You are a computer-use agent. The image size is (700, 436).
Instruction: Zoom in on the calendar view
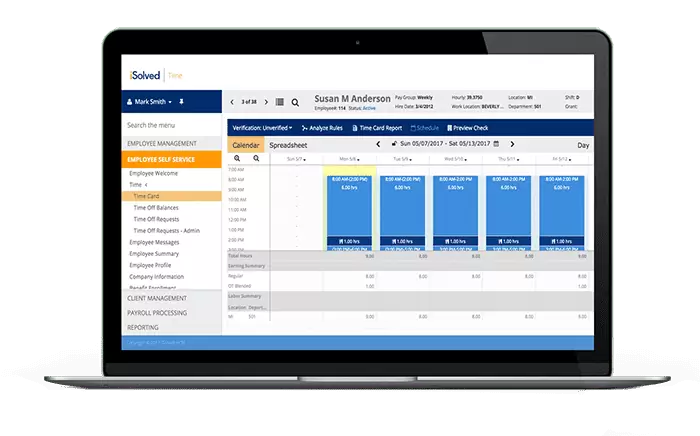coord(237,158)
